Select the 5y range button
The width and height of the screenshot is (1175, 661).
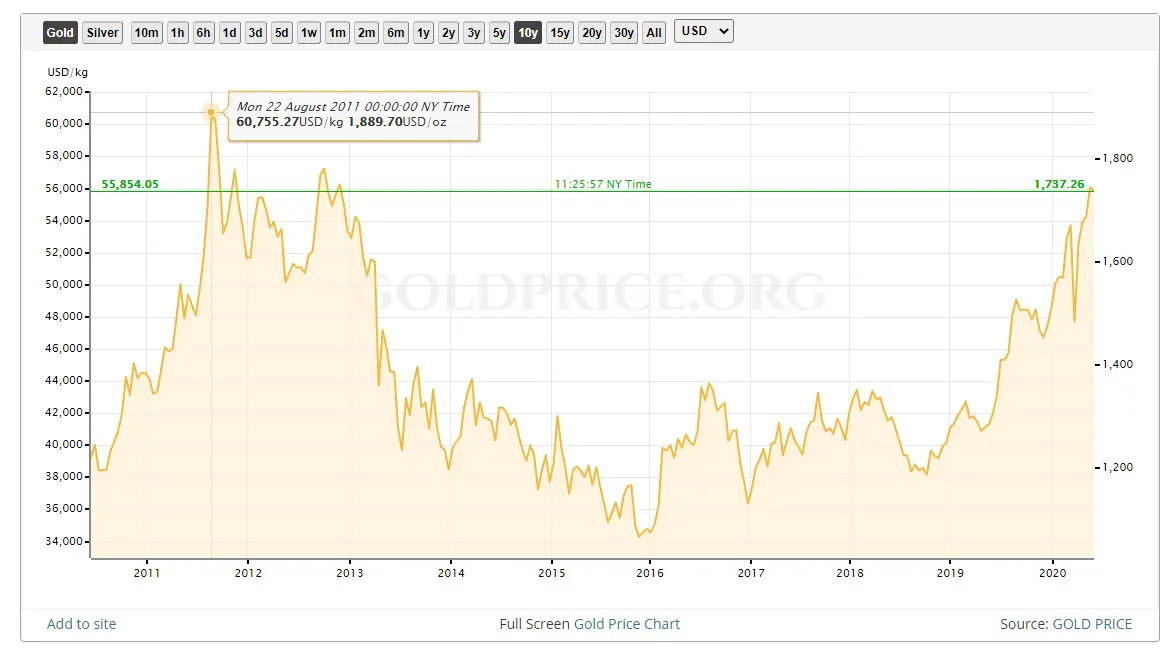point(499,32)
